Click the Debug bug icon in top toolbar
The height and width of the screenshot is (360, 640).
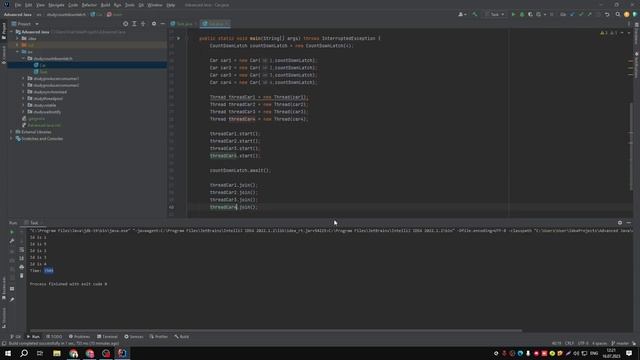click(x=522, y=14)
